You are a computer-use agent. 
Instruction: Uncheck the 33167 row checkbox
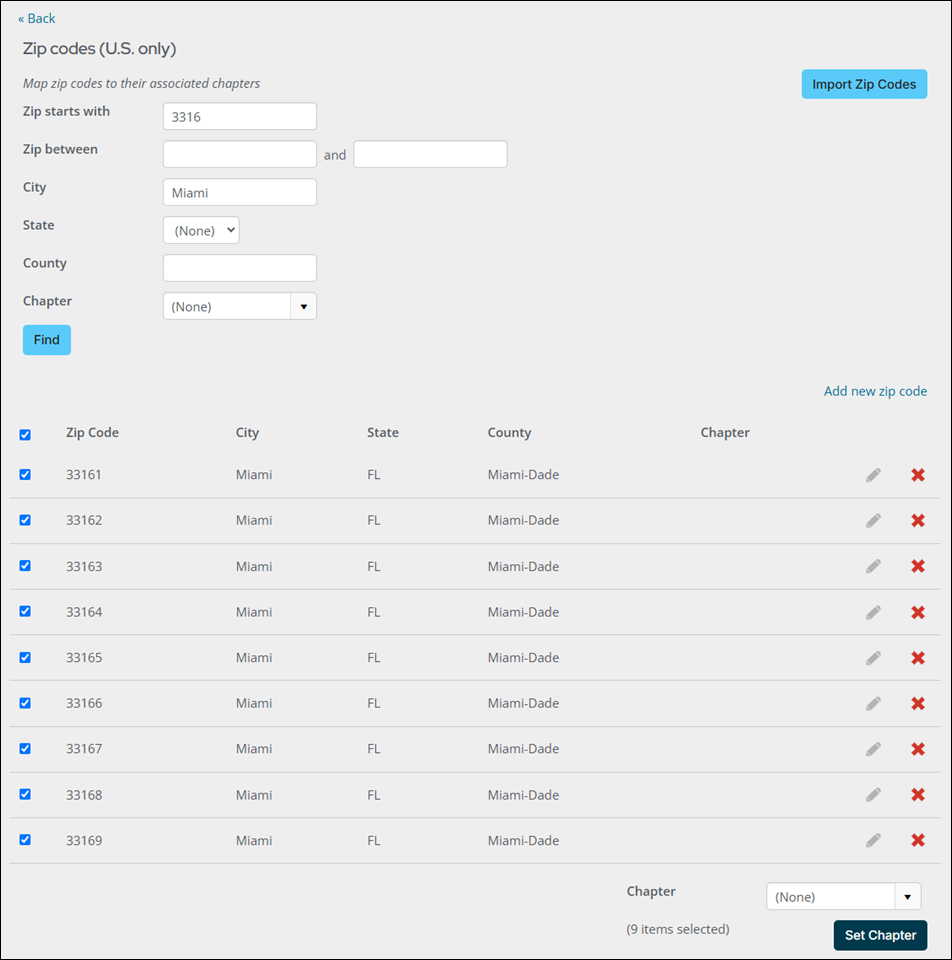[25, 748]
